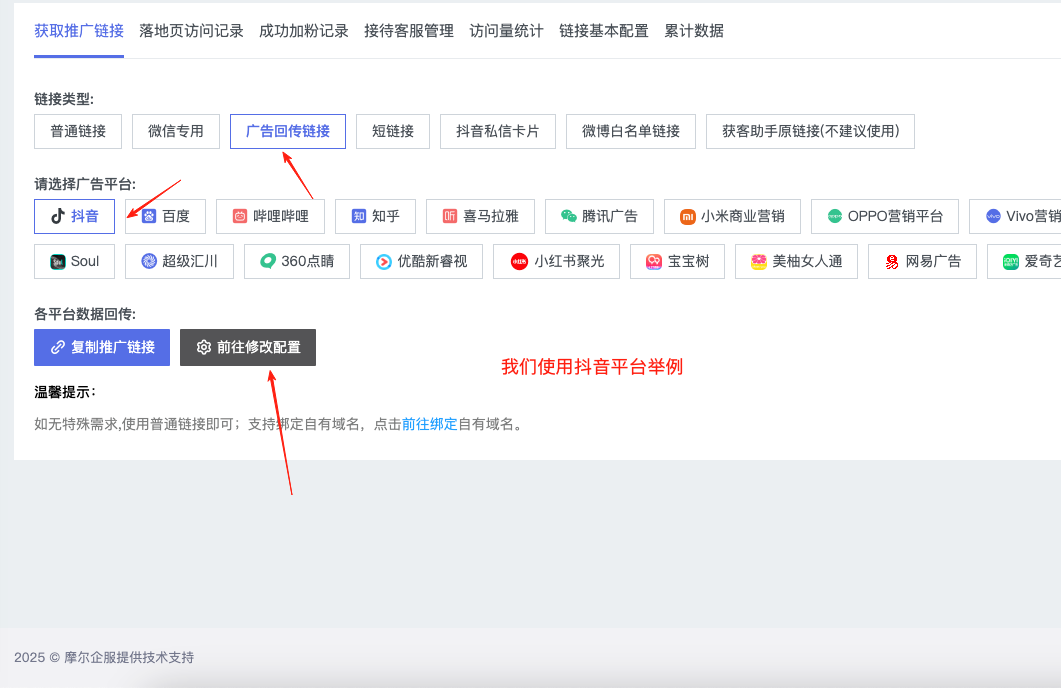Click the Zhihu icon
1061x688 pixels.
359,216
